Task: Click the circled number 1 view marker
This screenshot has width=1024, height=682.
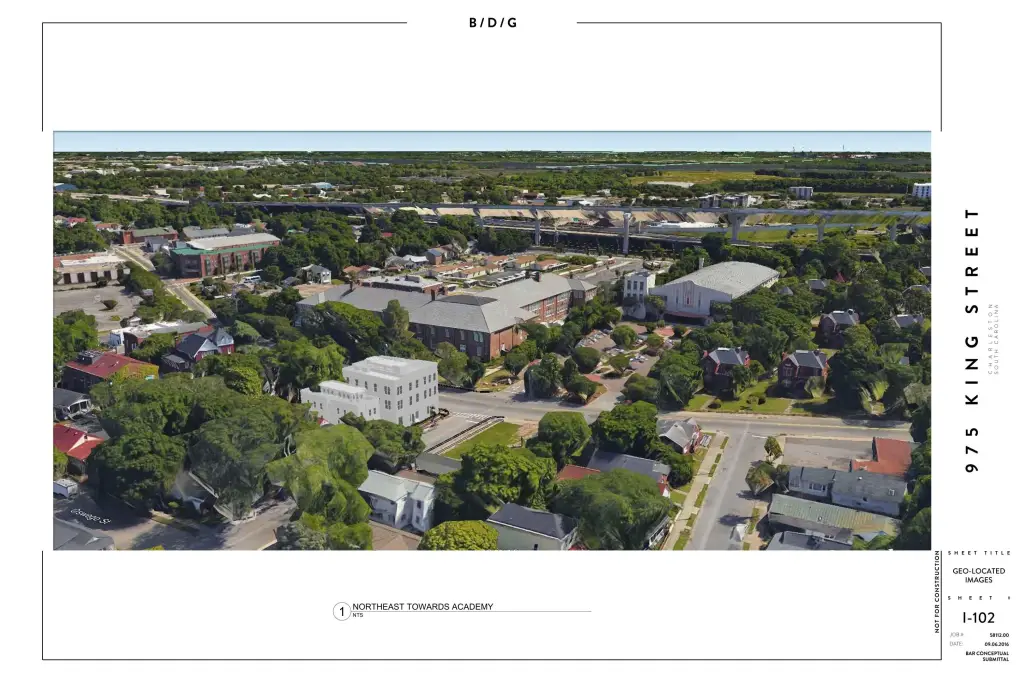Action: [x=342, y=611]
